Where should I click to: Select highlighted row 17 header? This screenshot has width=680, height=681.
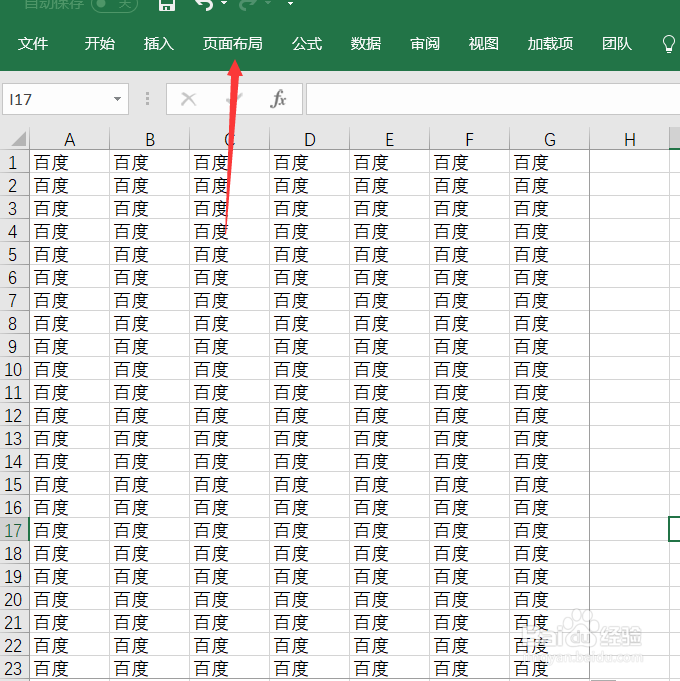[x=14, y=531]
